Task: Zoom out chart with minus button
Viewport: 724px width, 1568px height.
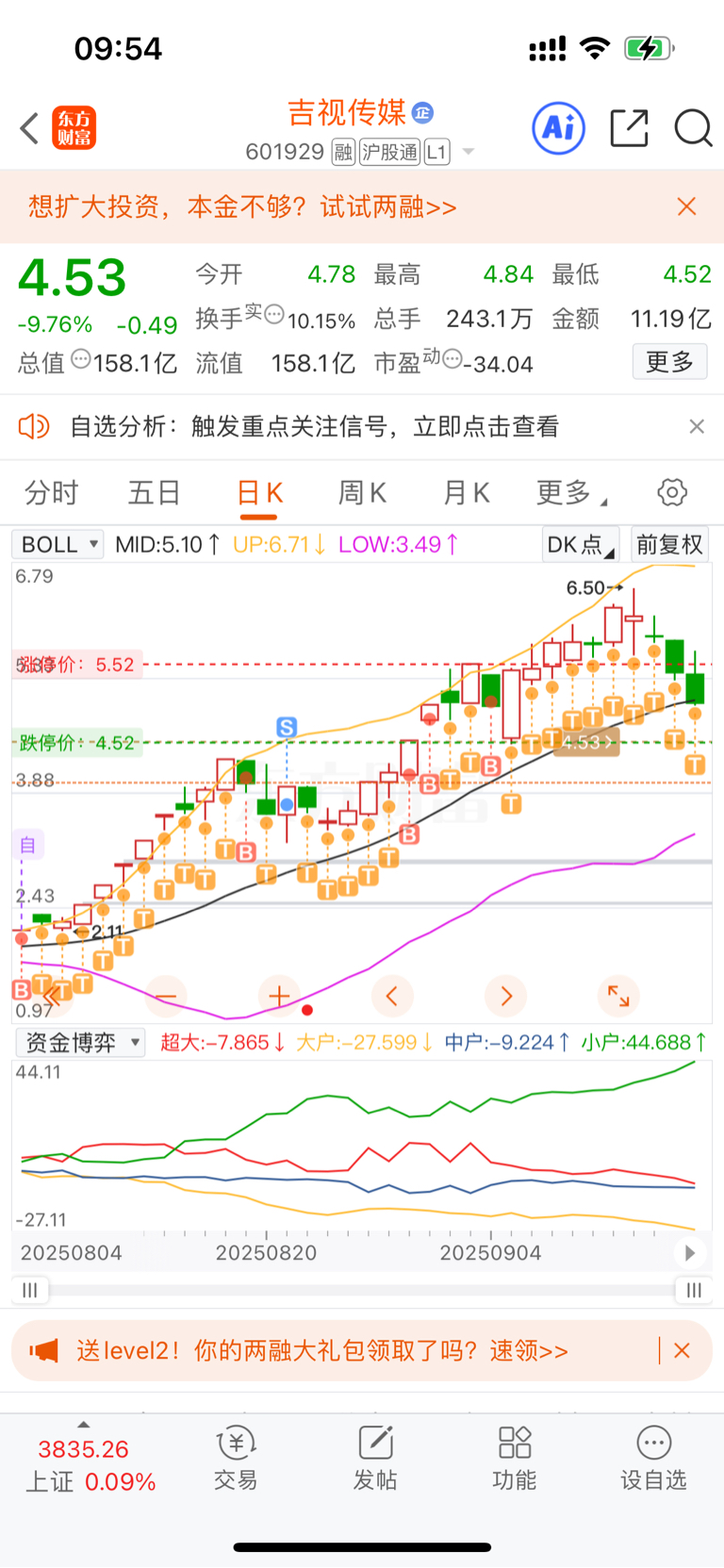Action: [166, 996]
